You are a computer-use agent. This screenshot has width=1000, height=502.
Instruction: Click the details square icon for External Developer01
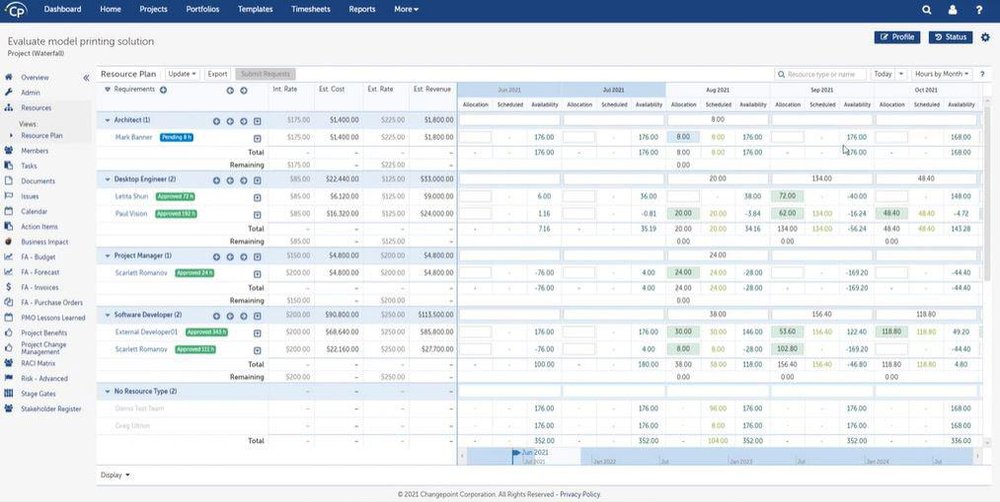point(257,333)
